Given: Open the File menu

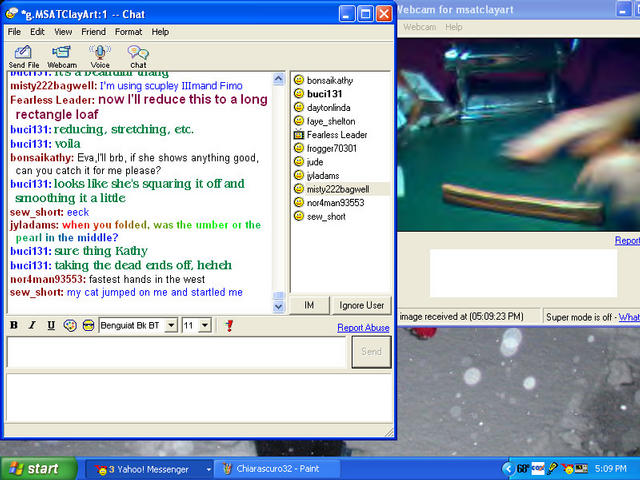Looking at the screenshot, I should [14, 32].
